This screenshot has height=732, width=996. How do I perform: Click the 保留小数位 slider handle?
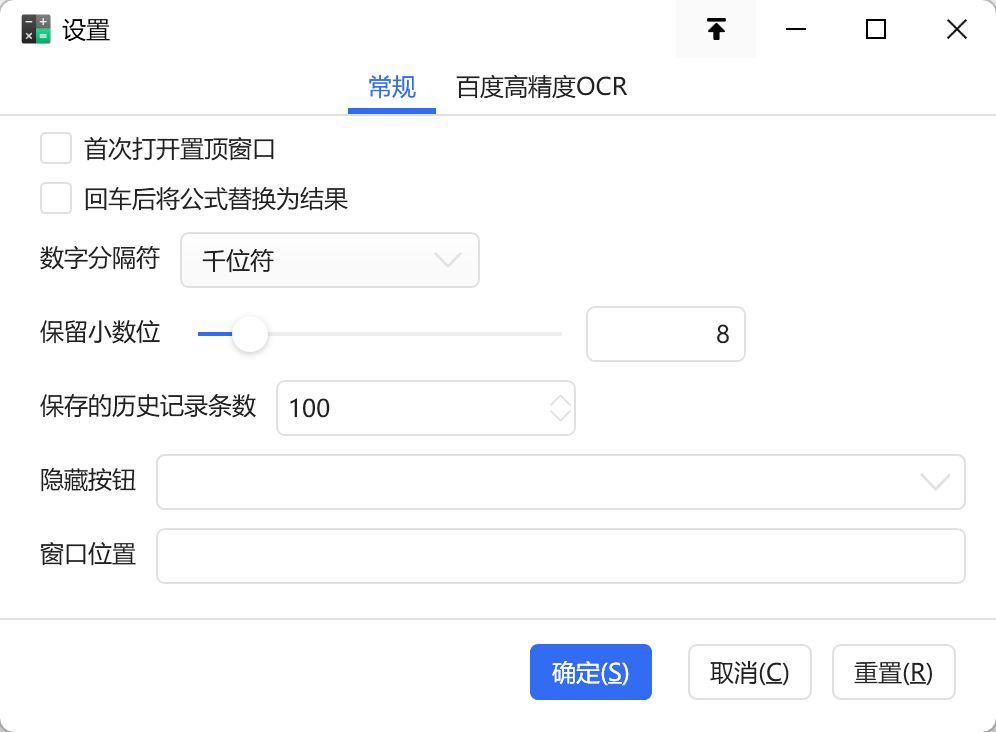click(250, 334)
